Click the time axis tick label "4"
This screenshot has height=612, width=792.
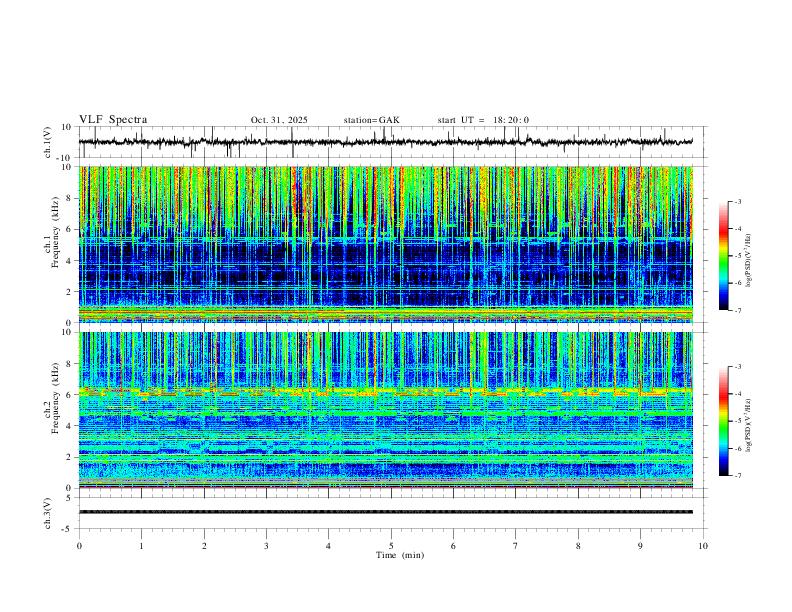click(x=328, y=546)
